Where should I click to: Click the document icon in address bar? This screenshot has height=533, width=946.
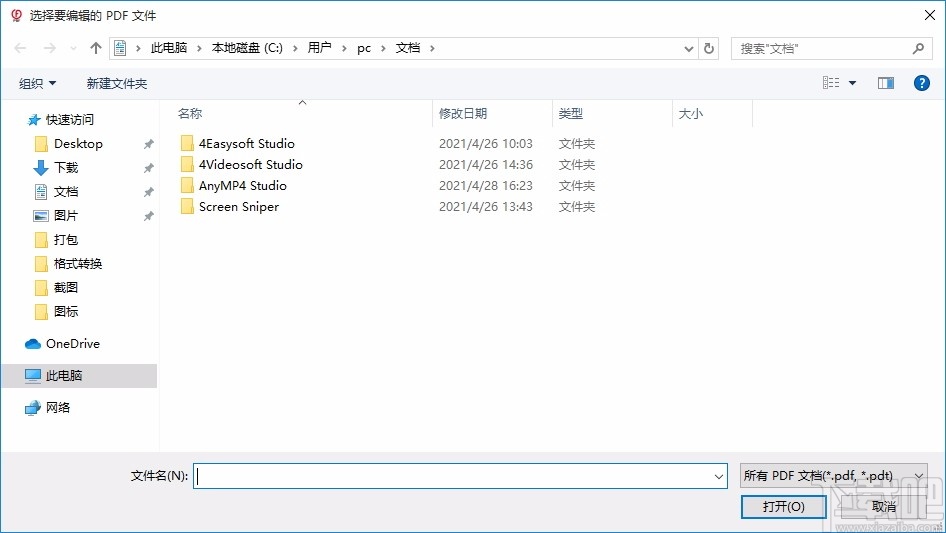pos(120,48)
